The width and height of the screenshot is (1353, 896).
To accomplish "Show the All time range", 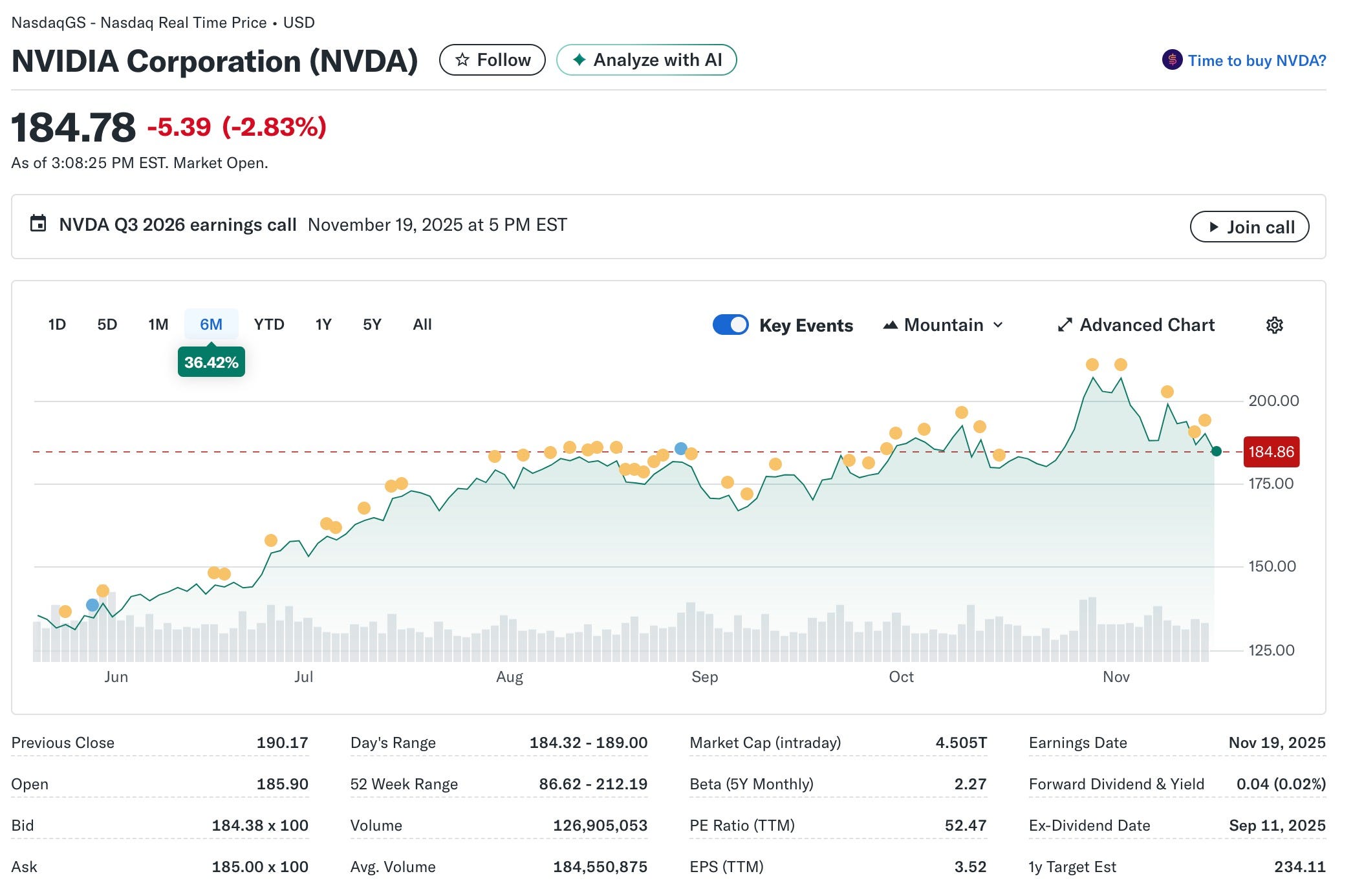I will click(x=422, y=325).
